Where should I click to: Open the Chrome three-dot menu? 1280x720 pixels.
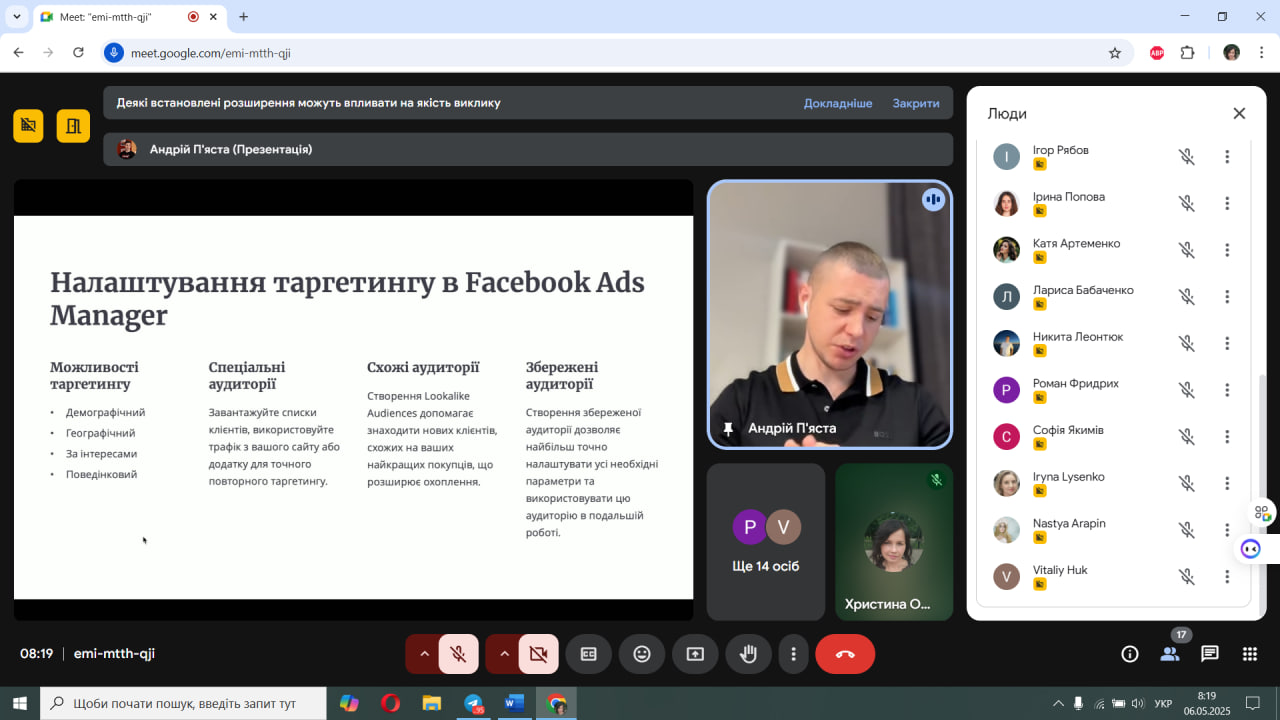click(x=1261, y=53)
